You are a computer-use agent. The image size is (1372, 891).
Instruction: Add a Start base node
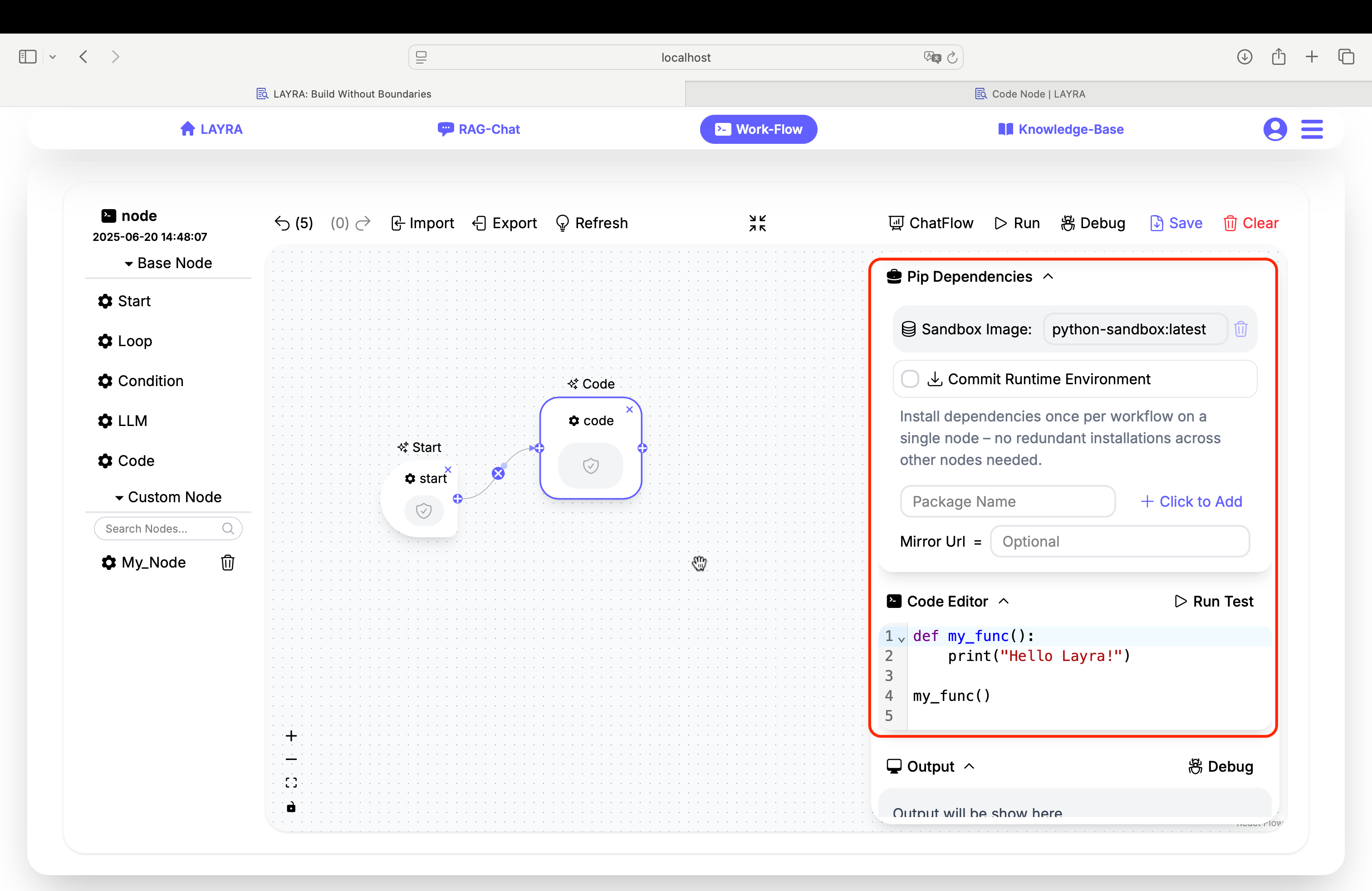(x=124, y=301)
